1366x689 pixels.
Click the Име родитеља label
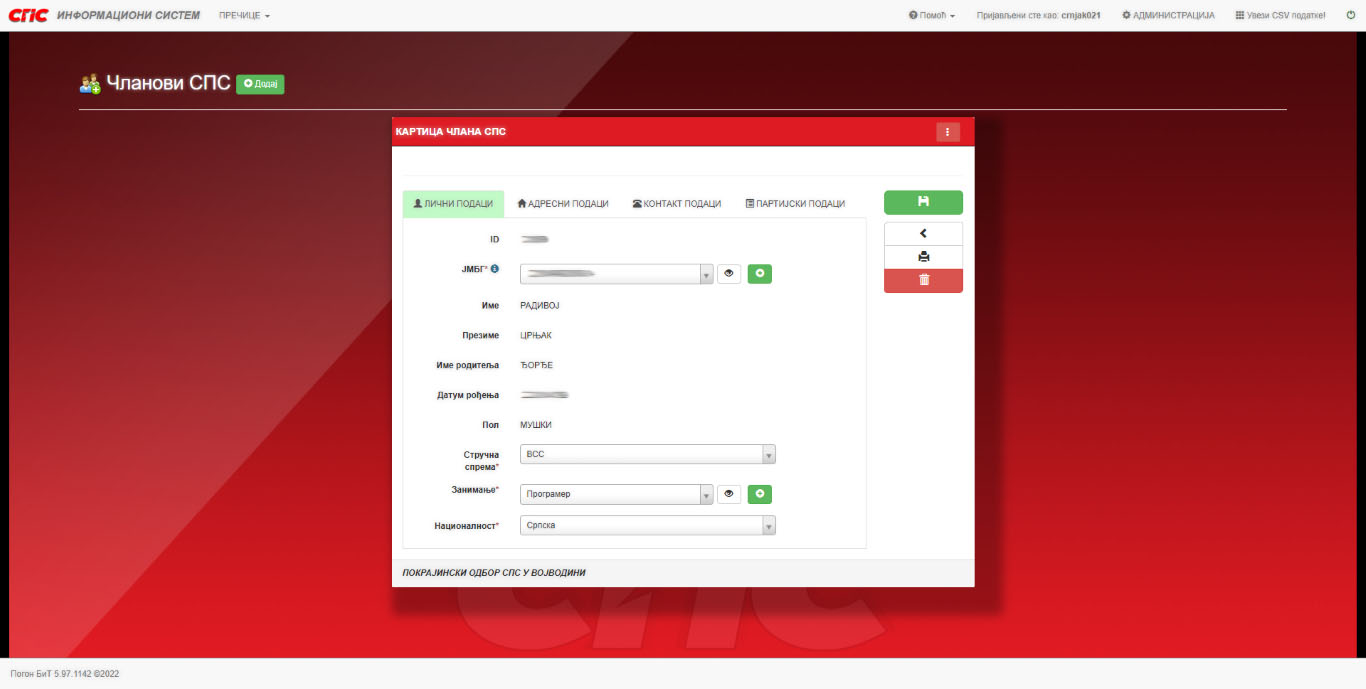[x=468, y=365]
